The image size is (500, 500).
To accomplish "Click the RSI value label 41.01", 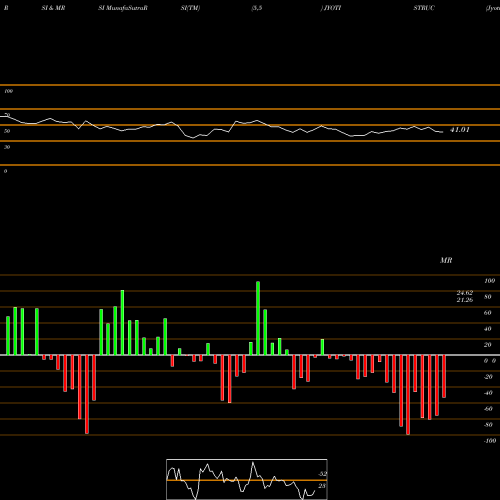I will 460,130.
